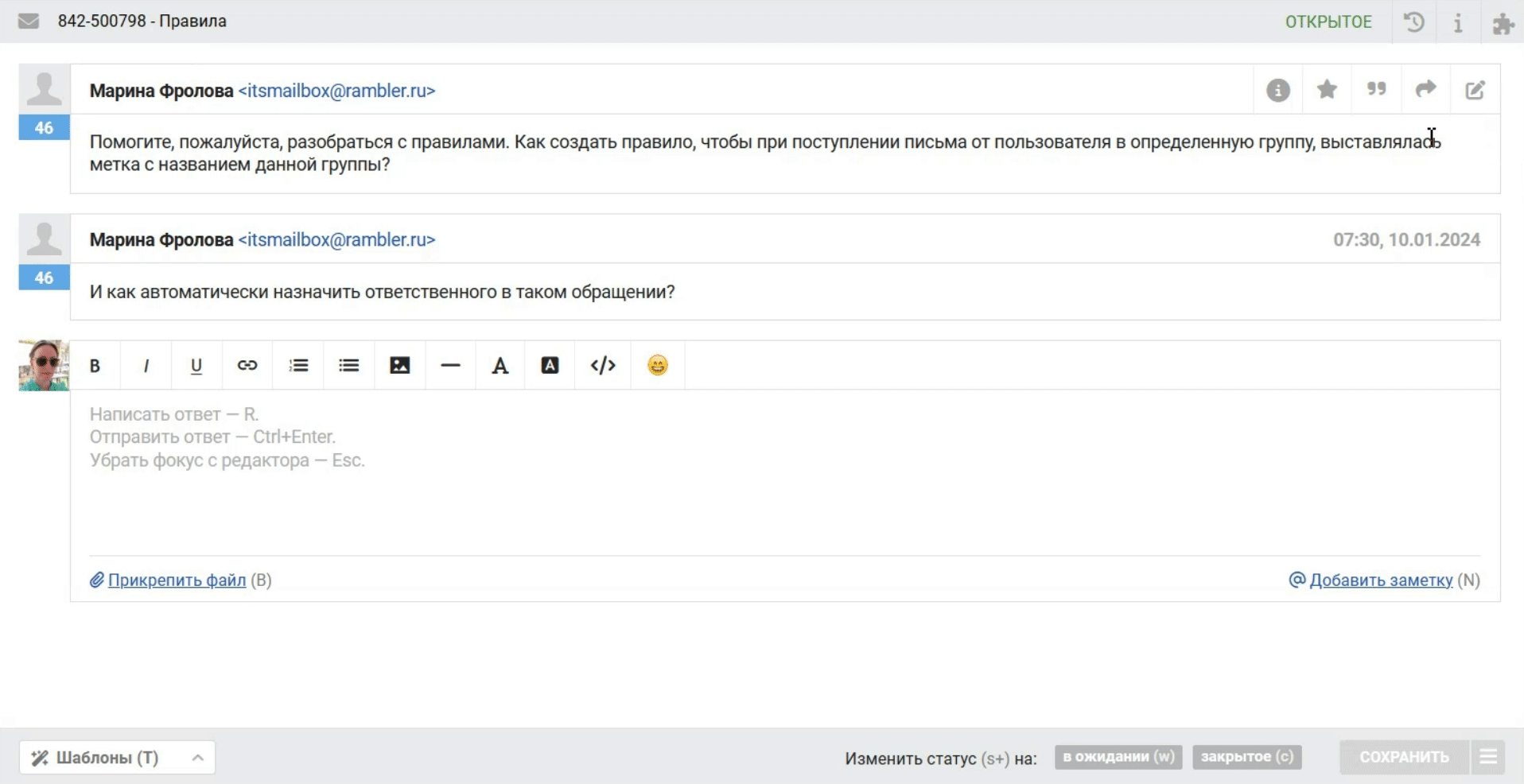Open the menu next to СОХРАНИТЬ
Image resolution: width=1524 pixels, height=784 pixels.
(x=1487, y=757)
